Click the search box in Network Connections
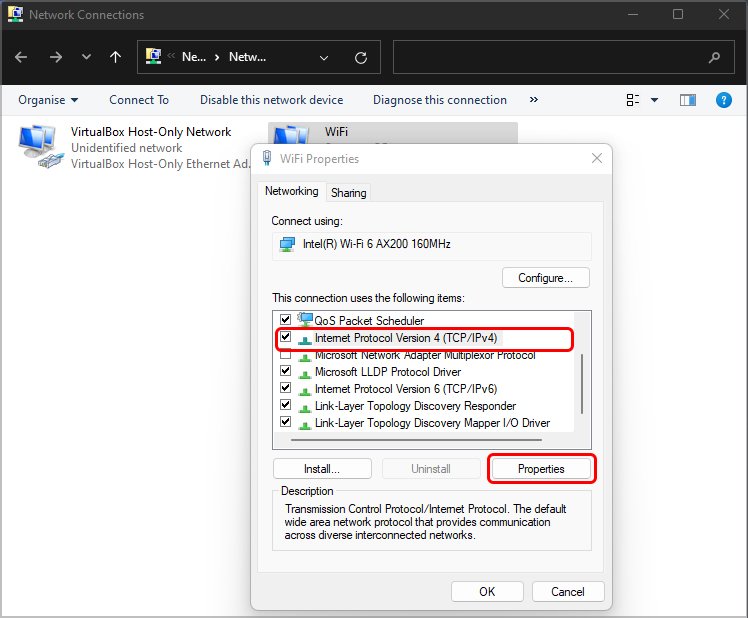The height and width of the screenshot is (618, 748). [x=563, y=57]
